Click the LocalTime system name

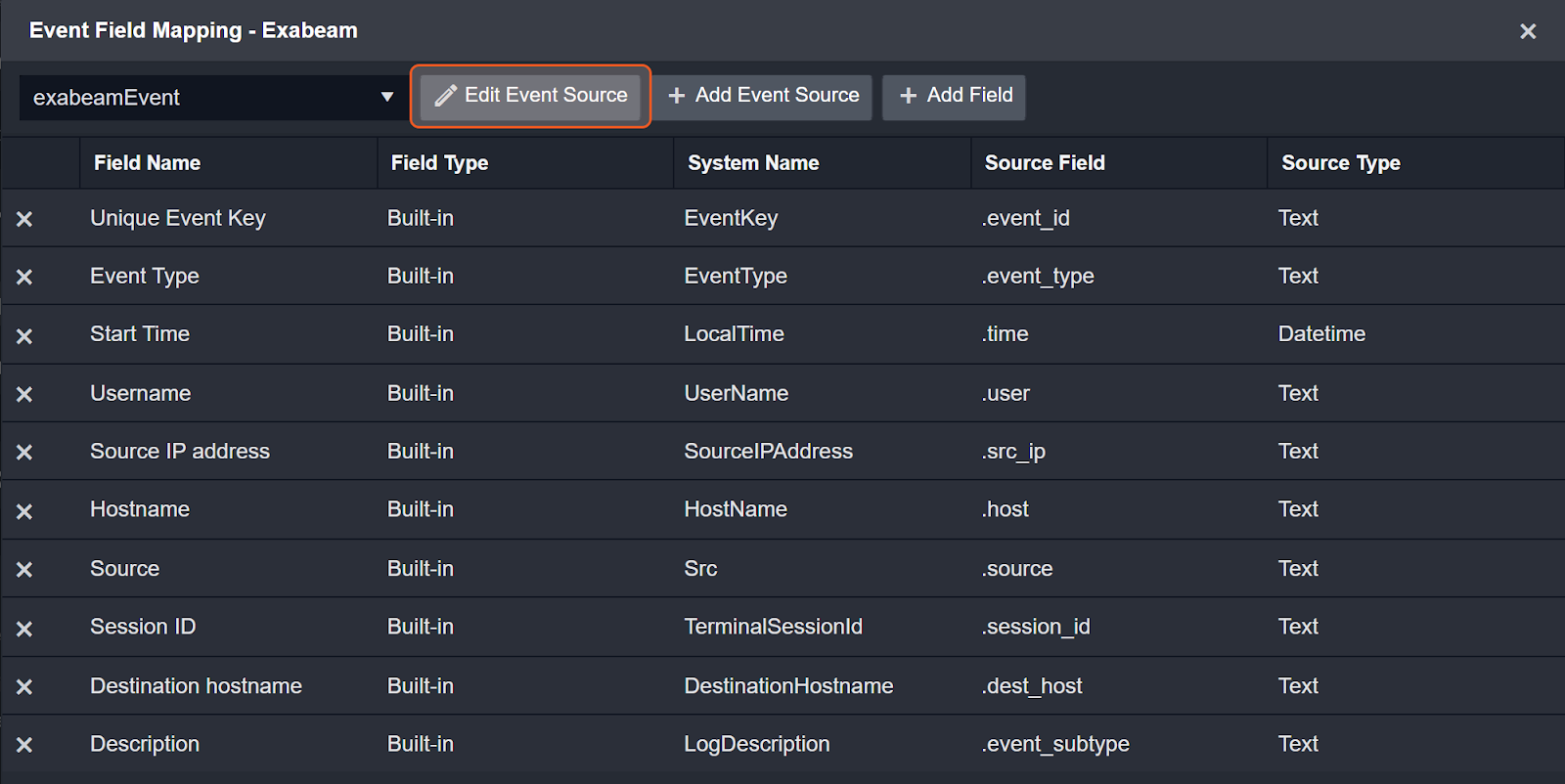(734, 333)
